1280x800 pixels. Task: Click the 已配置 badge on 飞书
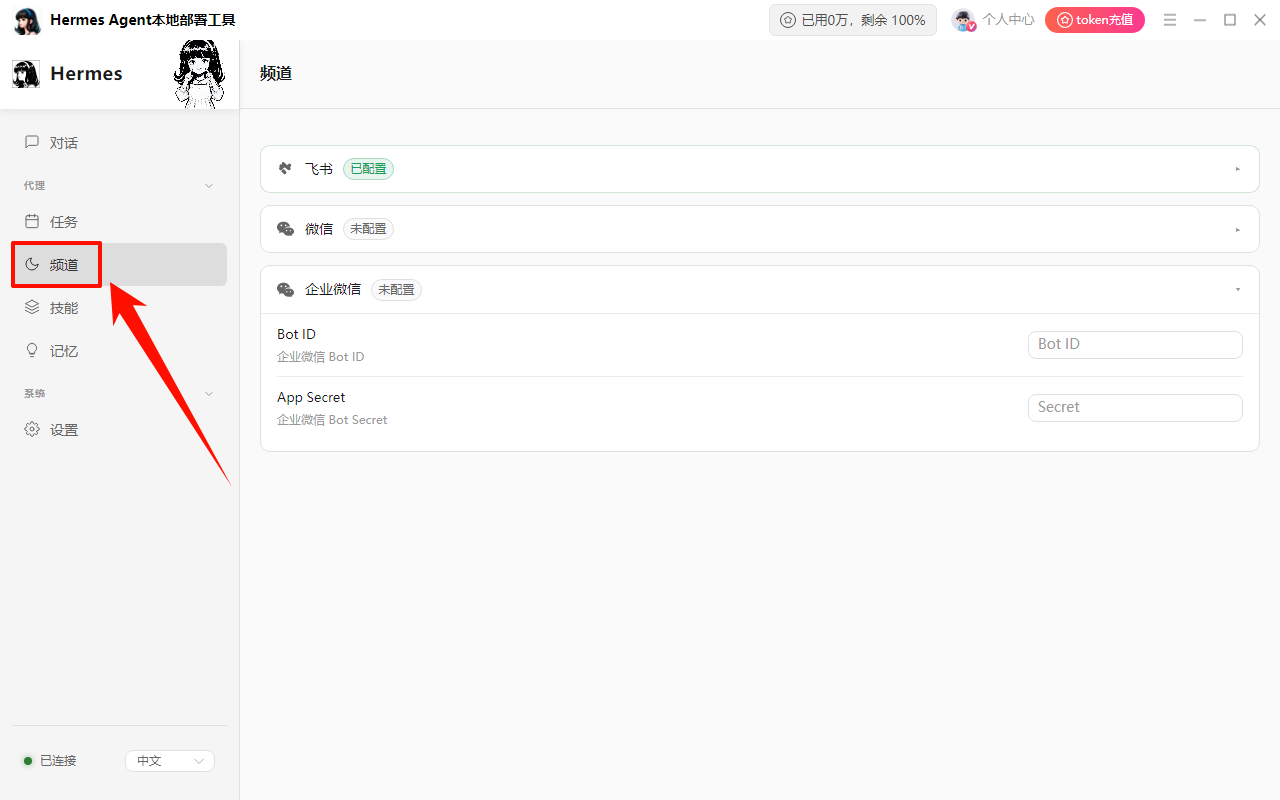pyautogui.click(x=368, y=169)
